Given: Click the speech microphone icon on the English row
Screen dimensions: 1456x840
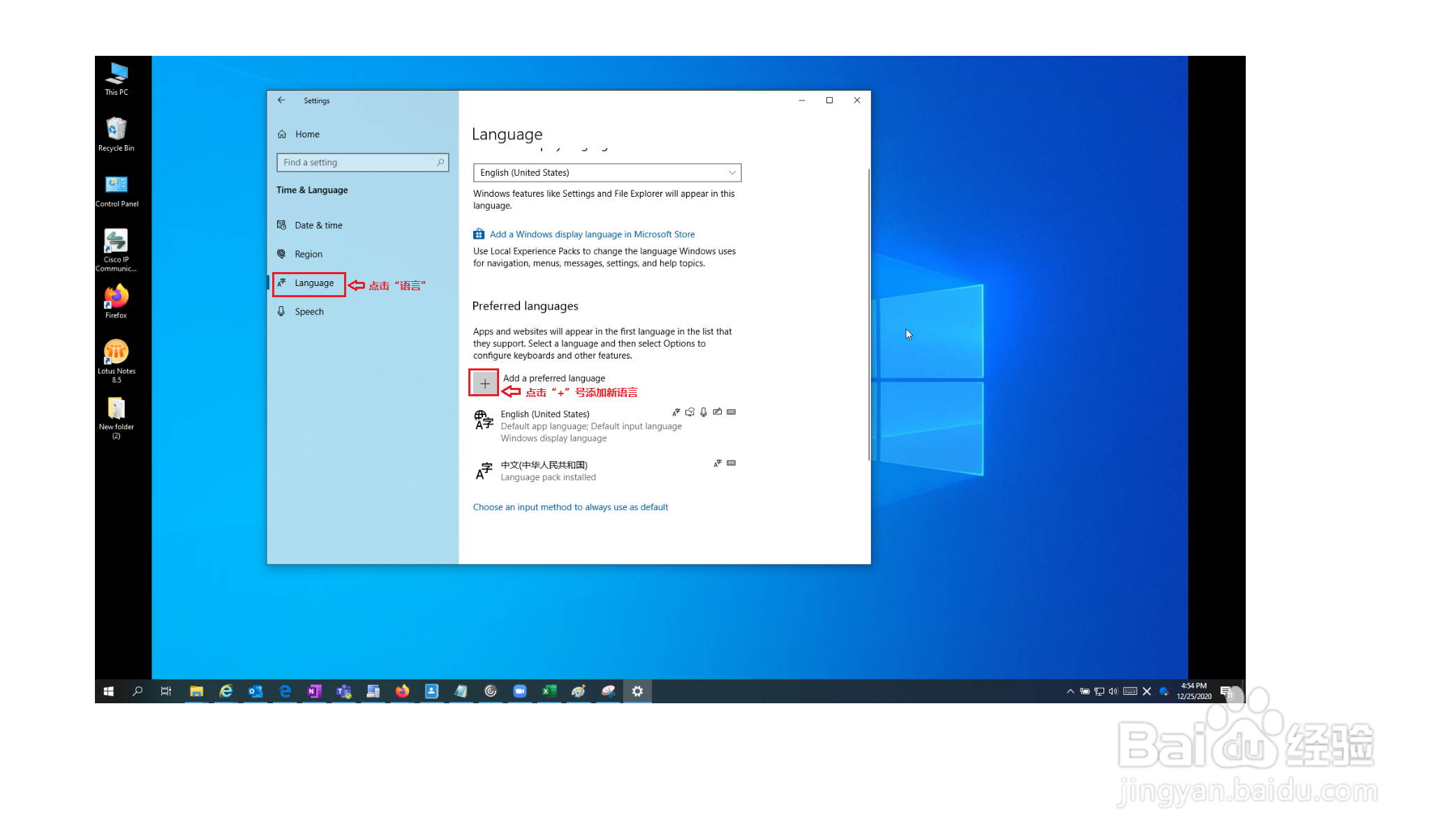Looking at the screenshot, I should pyautogui.click(x=704, y=412).
